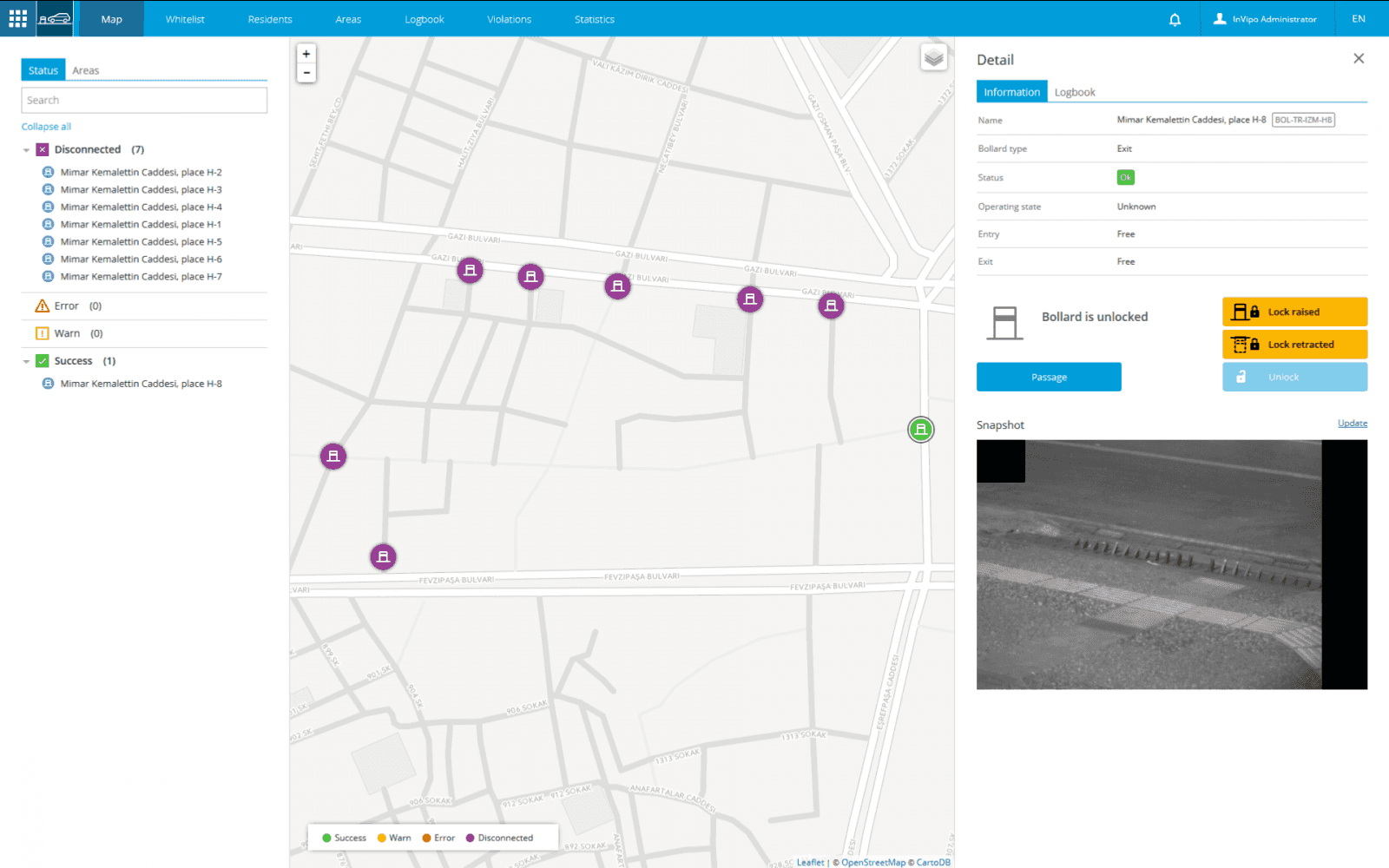Click the InVipo Administrator profile icon
This screenshot has height=868, width=1389.
(x=1218, y=18)
